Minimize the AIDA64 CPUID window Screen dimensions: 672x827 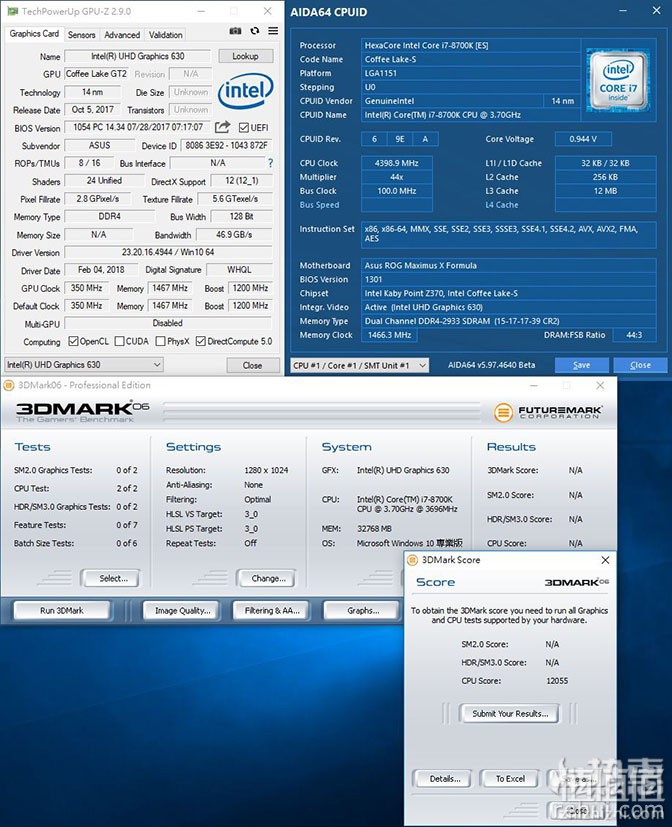(x=623, y=11)
